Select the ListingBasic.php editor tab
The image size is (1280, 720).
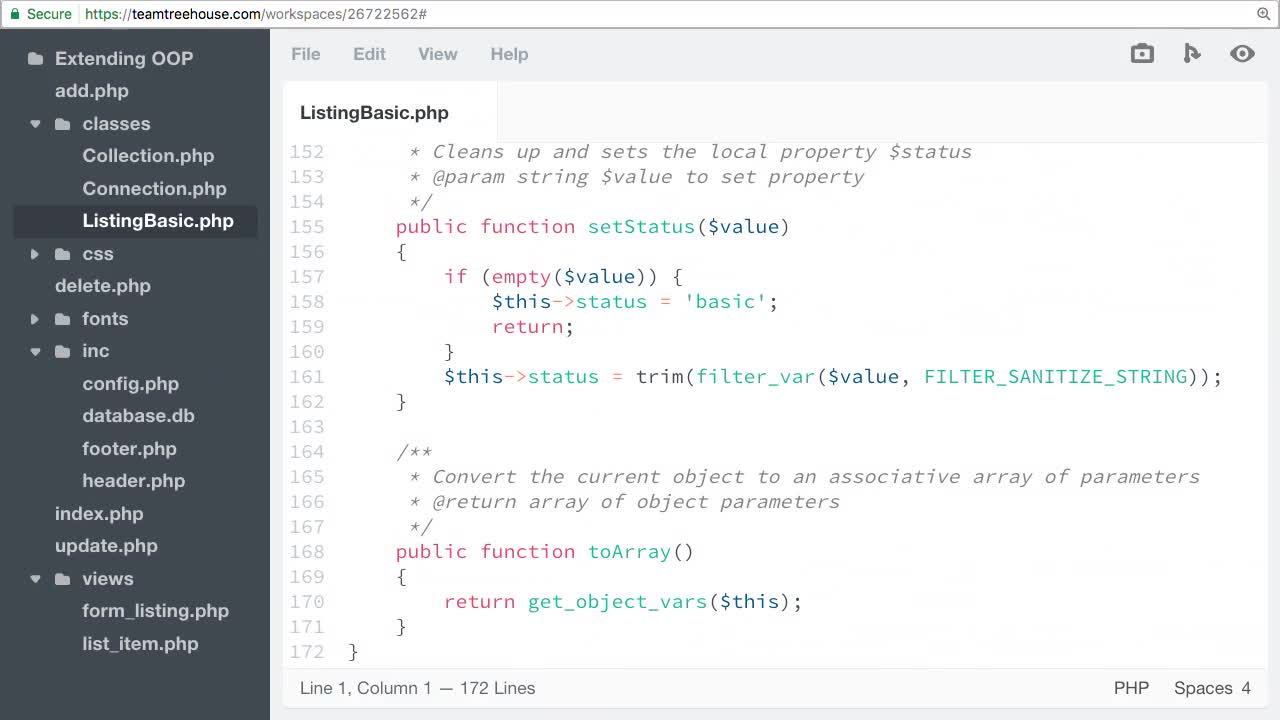390,113
